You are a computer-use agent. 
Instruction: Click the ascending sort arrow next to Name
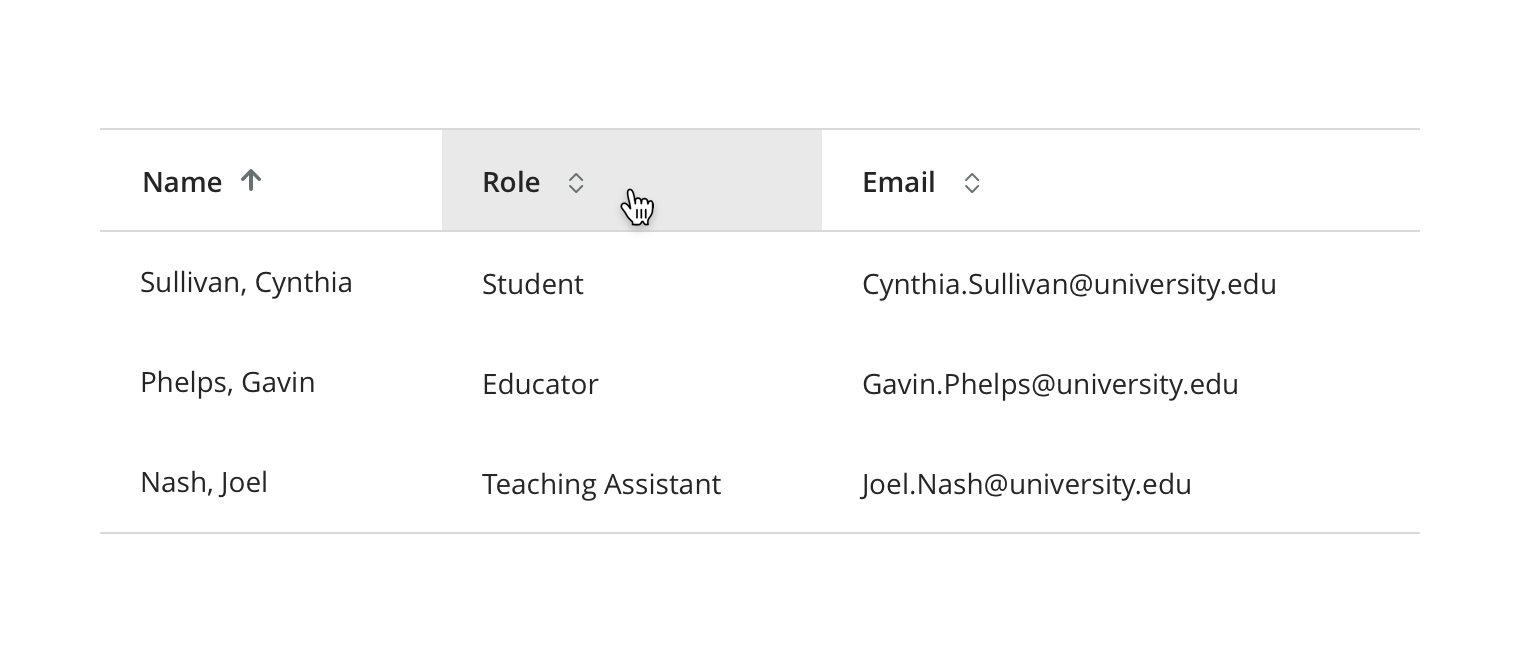coord(251,180)
